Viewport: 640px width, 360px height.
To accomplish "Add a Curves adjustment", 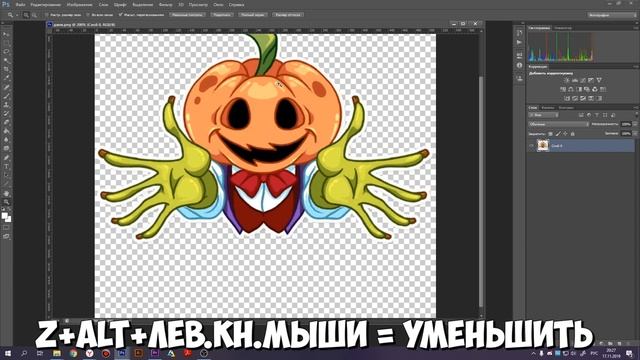I will pos(583,80).
